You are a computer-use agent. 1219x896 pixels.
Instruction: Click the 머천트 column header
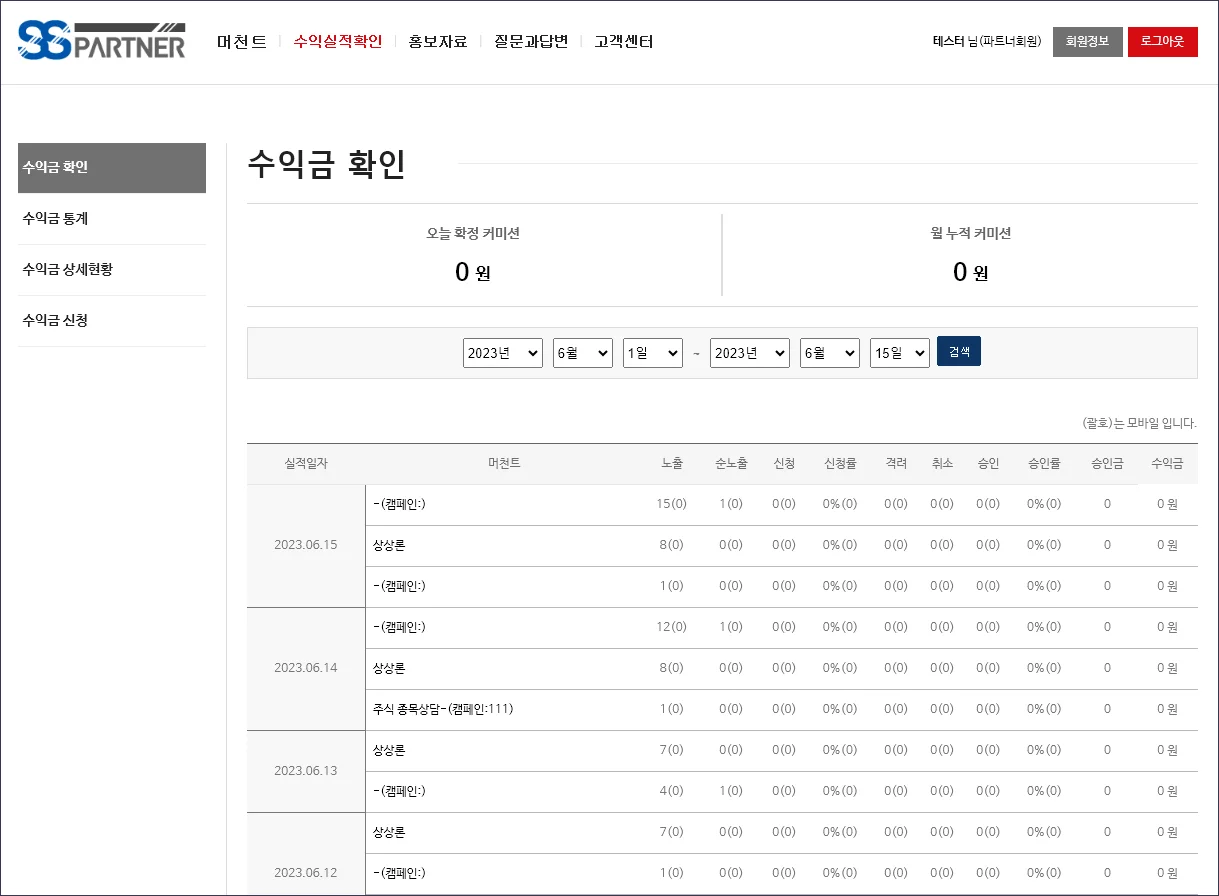504,464
